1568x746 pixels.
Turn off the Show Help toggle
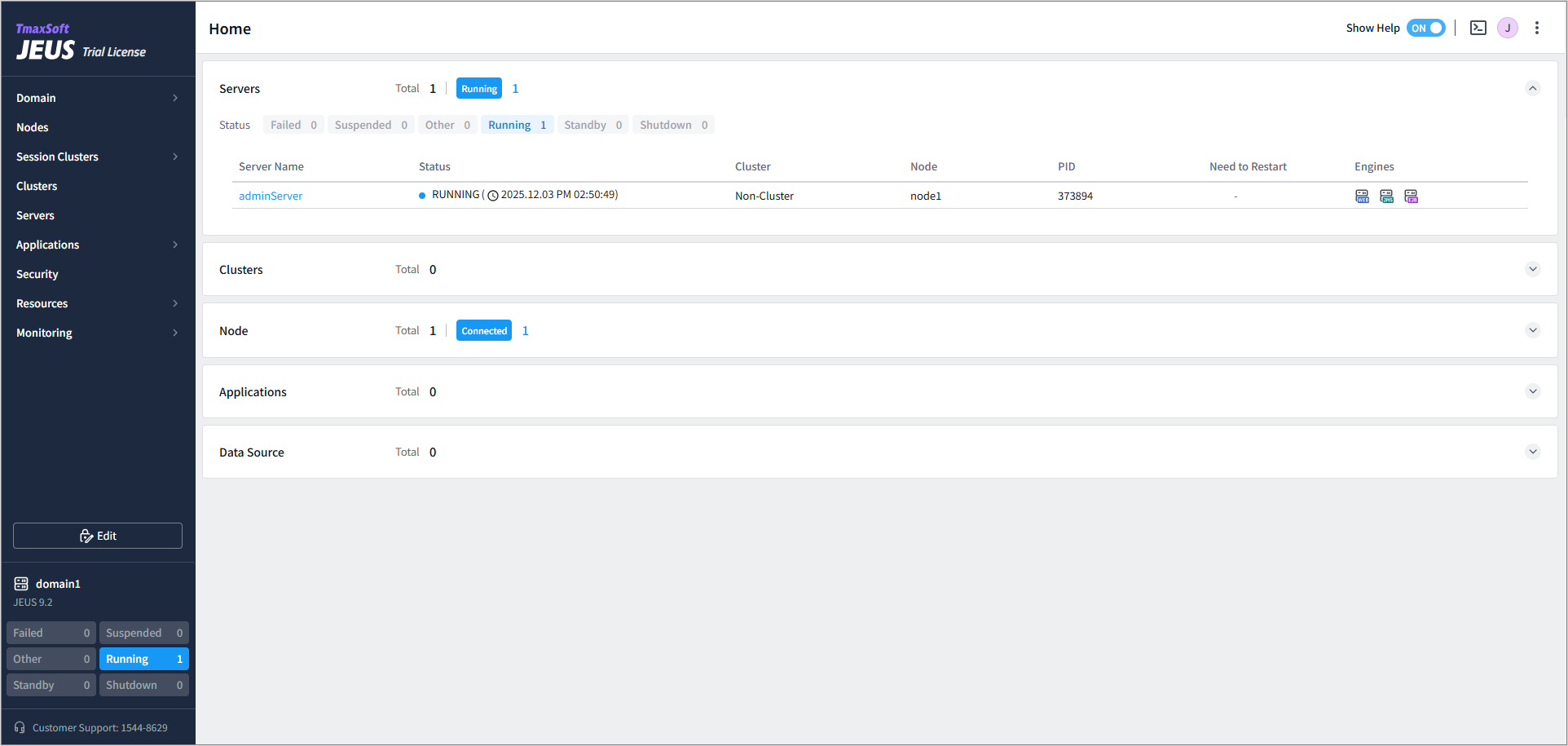[x=1425, y=28]
